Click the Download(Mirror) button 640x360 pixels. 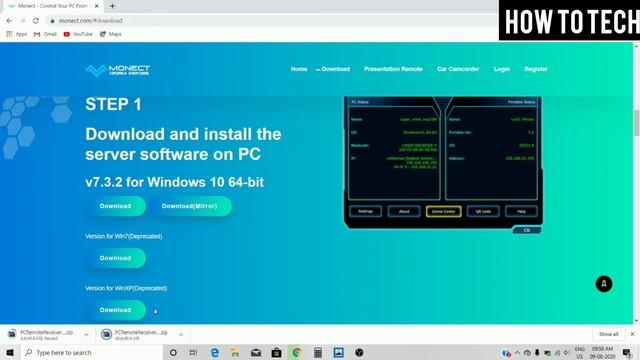point(189,206)
